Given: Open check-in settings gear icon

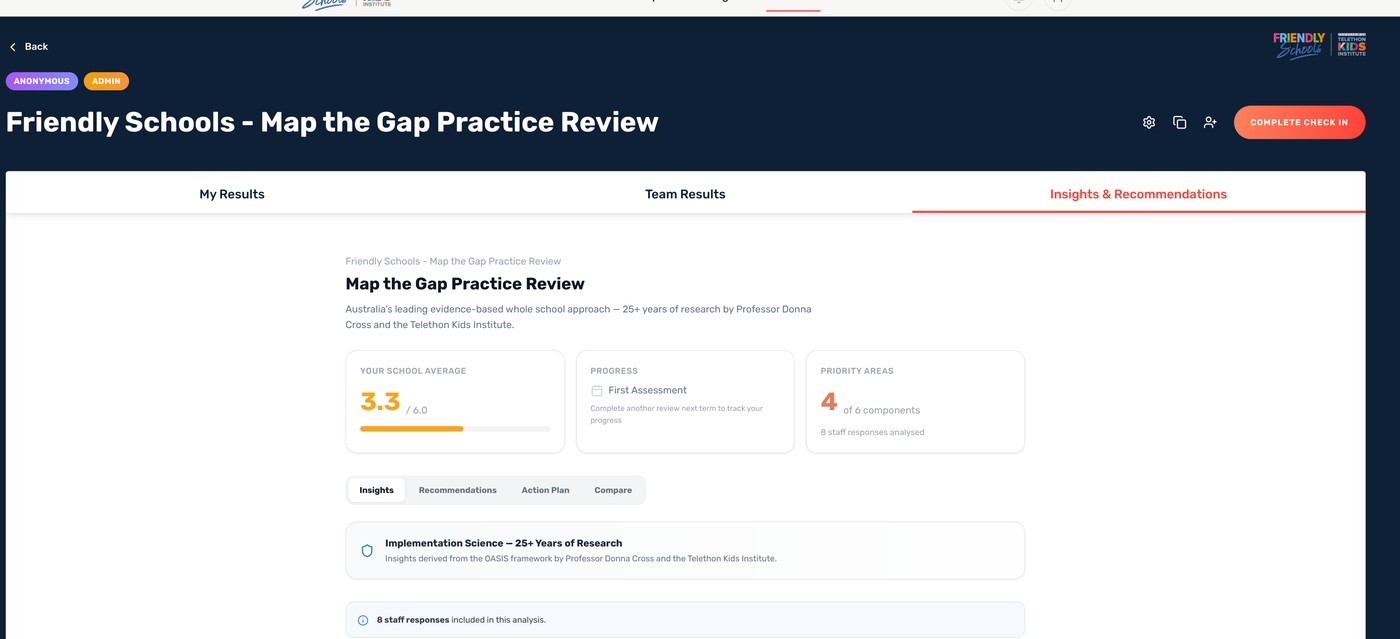Looking at the screenshot, I should click(x=1149, y=122).
